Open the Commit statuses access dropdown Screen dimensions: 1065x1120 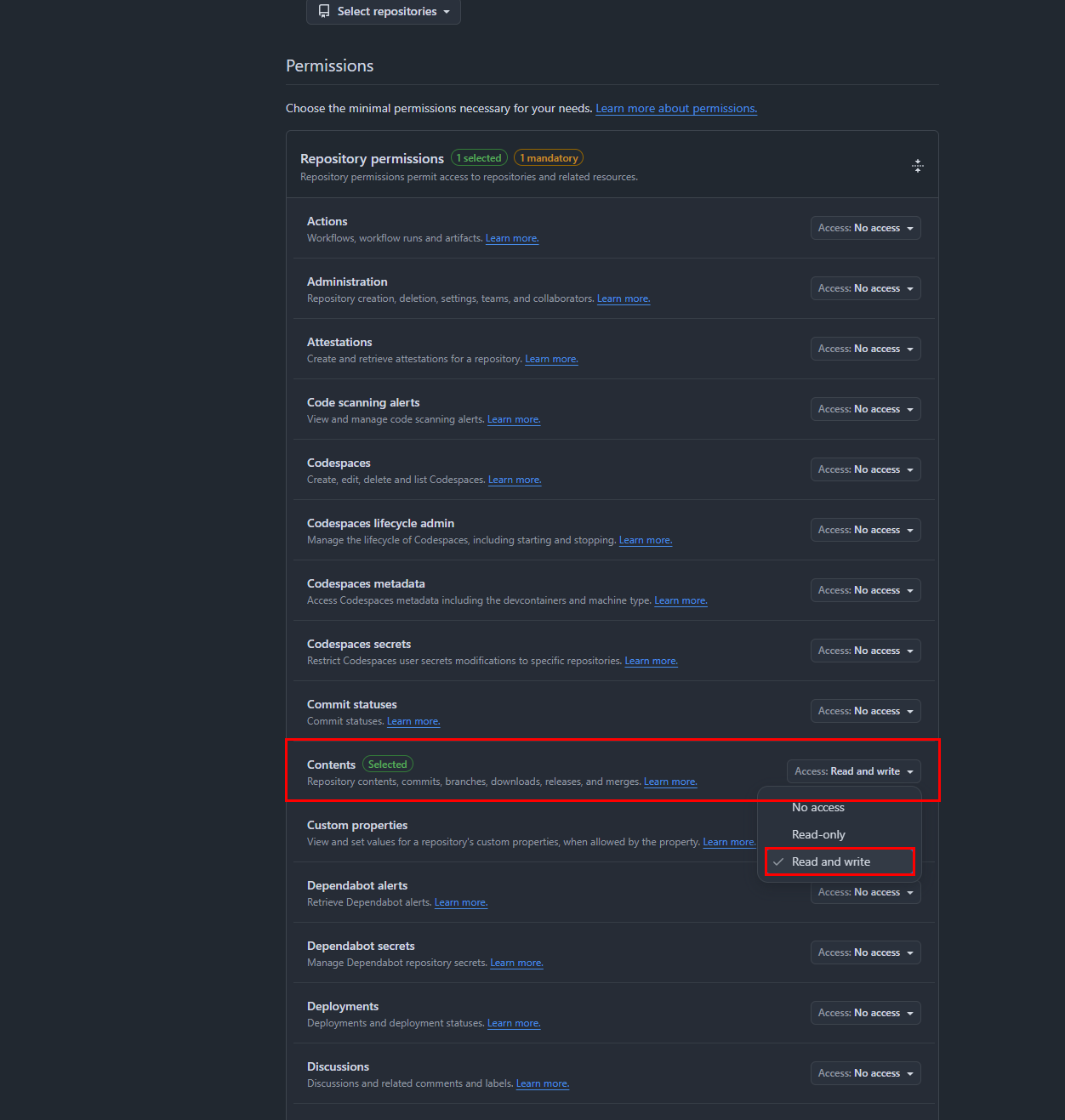click(865, 710)
